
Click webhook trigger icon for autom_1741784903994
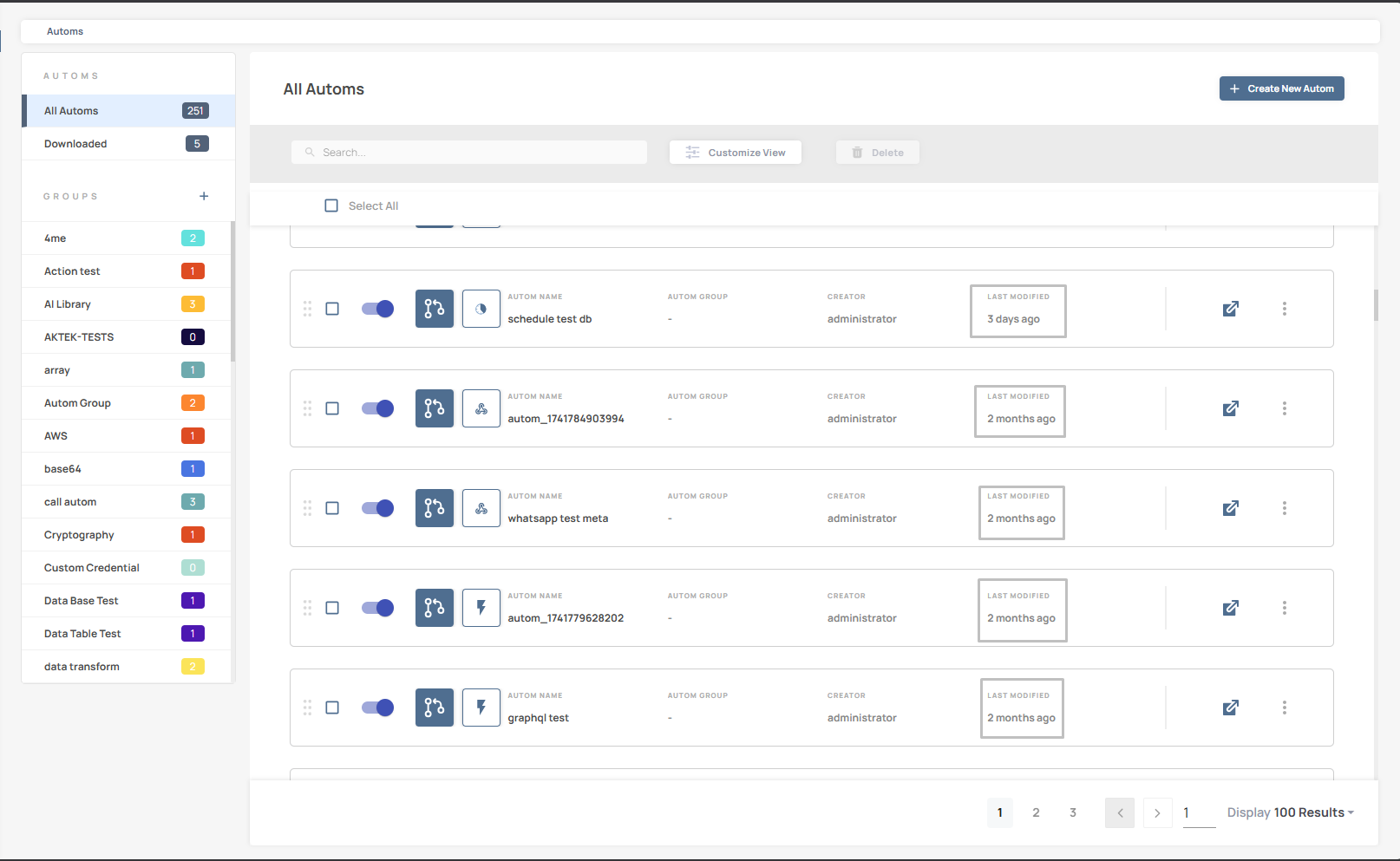481,408
